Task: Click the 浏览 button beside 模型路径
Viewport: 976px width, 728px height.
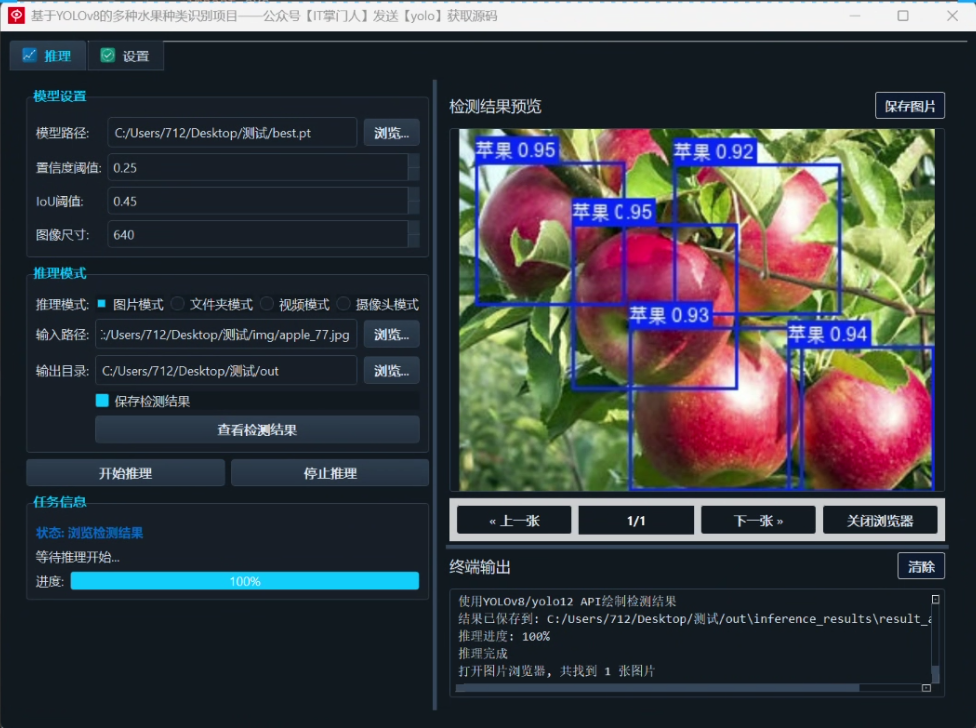Action: (x=391, y=132)
